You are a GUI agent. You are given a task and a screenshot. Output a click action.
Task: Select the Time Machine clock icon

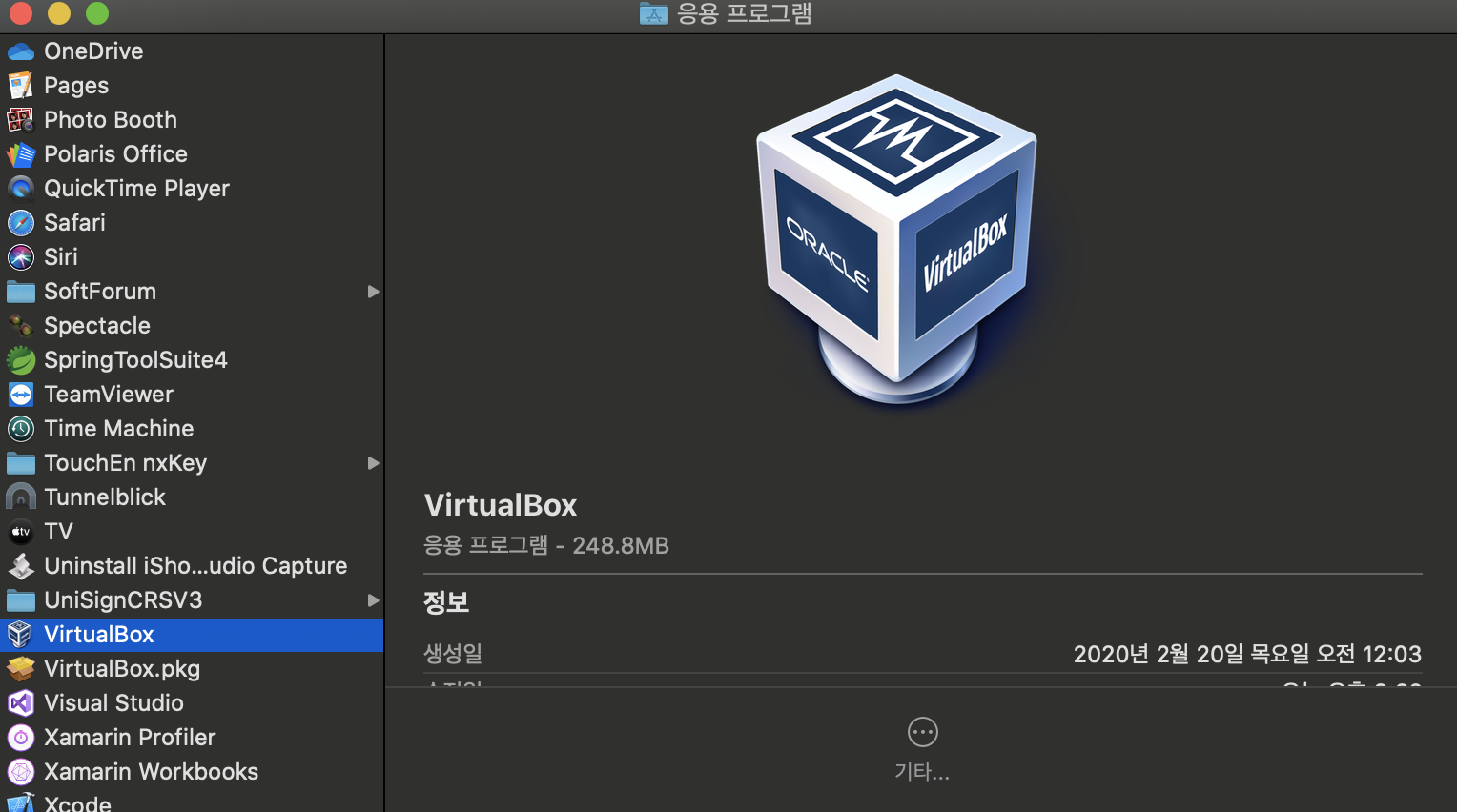[21, 429]
